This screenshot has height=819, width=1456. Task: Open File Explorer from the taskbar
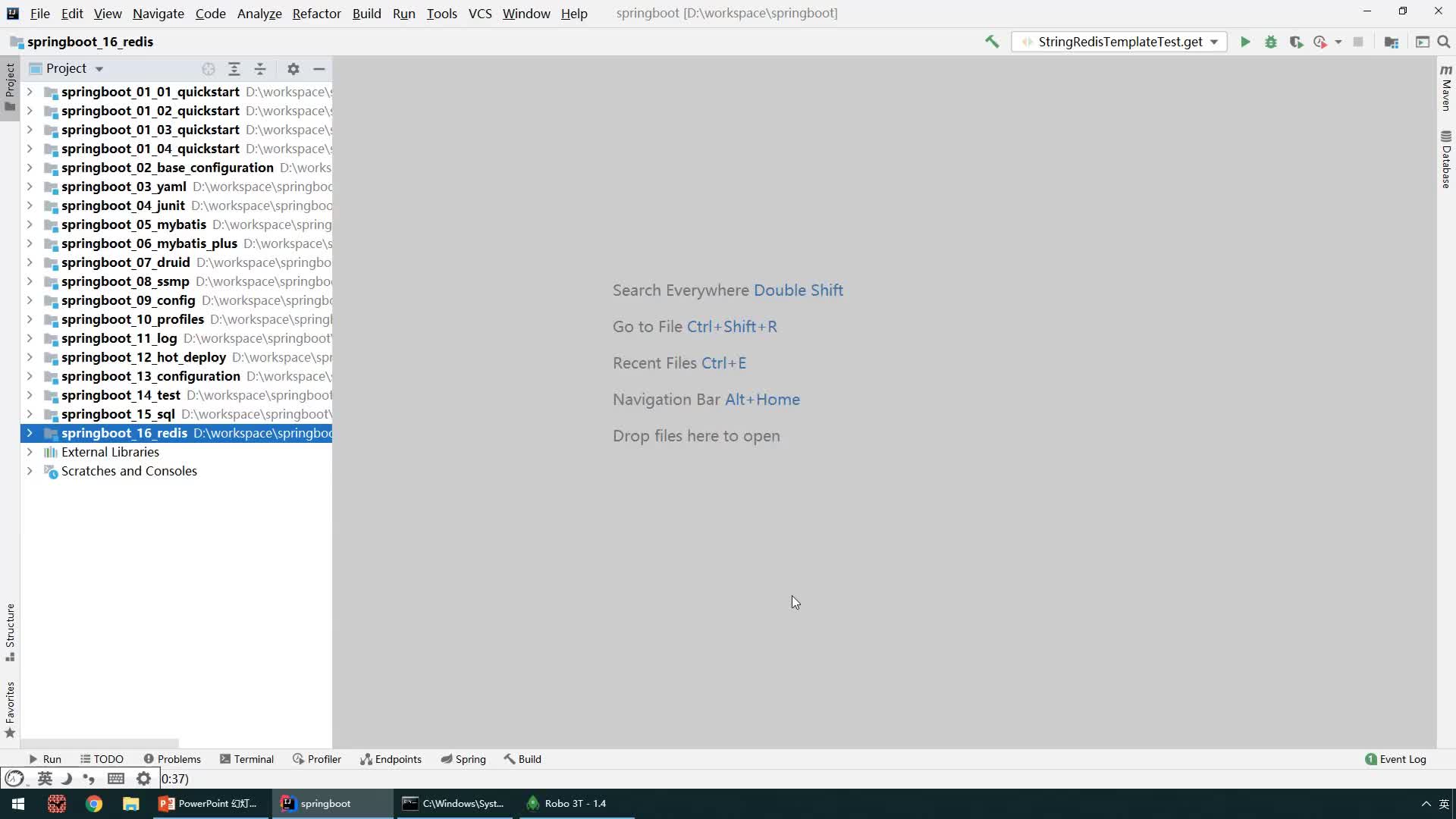click(x=130, y=804)
